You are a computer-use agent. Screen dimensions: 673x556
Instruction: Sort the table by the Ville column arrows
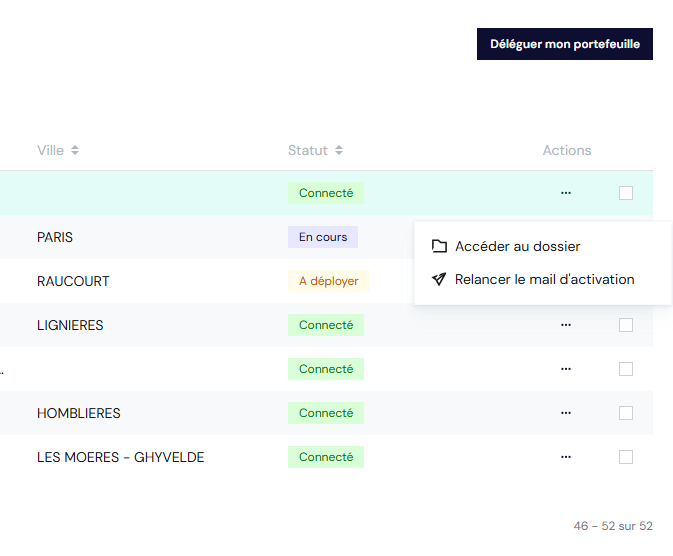pos(75,151)
